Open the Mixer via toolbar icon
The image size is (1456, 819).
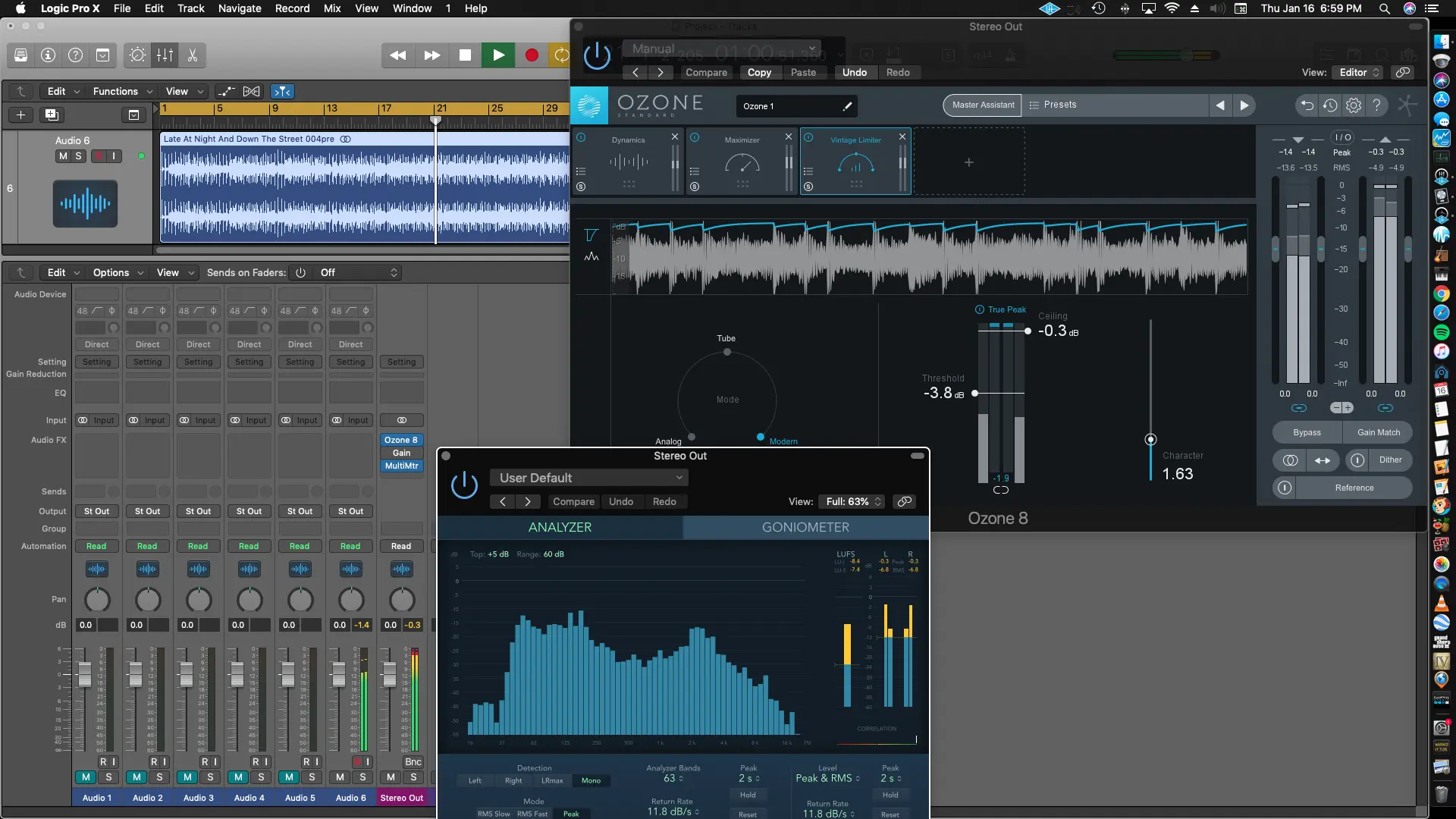(x=165, y=55)
